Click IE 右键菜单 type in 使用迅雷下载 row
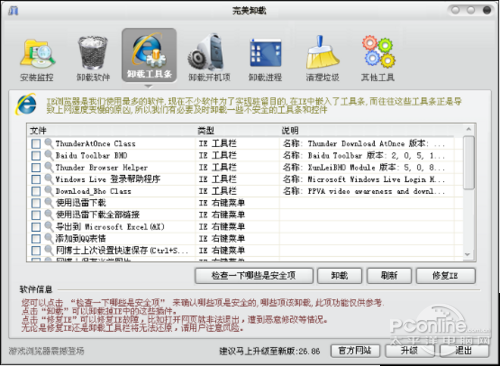 point(222,203)
